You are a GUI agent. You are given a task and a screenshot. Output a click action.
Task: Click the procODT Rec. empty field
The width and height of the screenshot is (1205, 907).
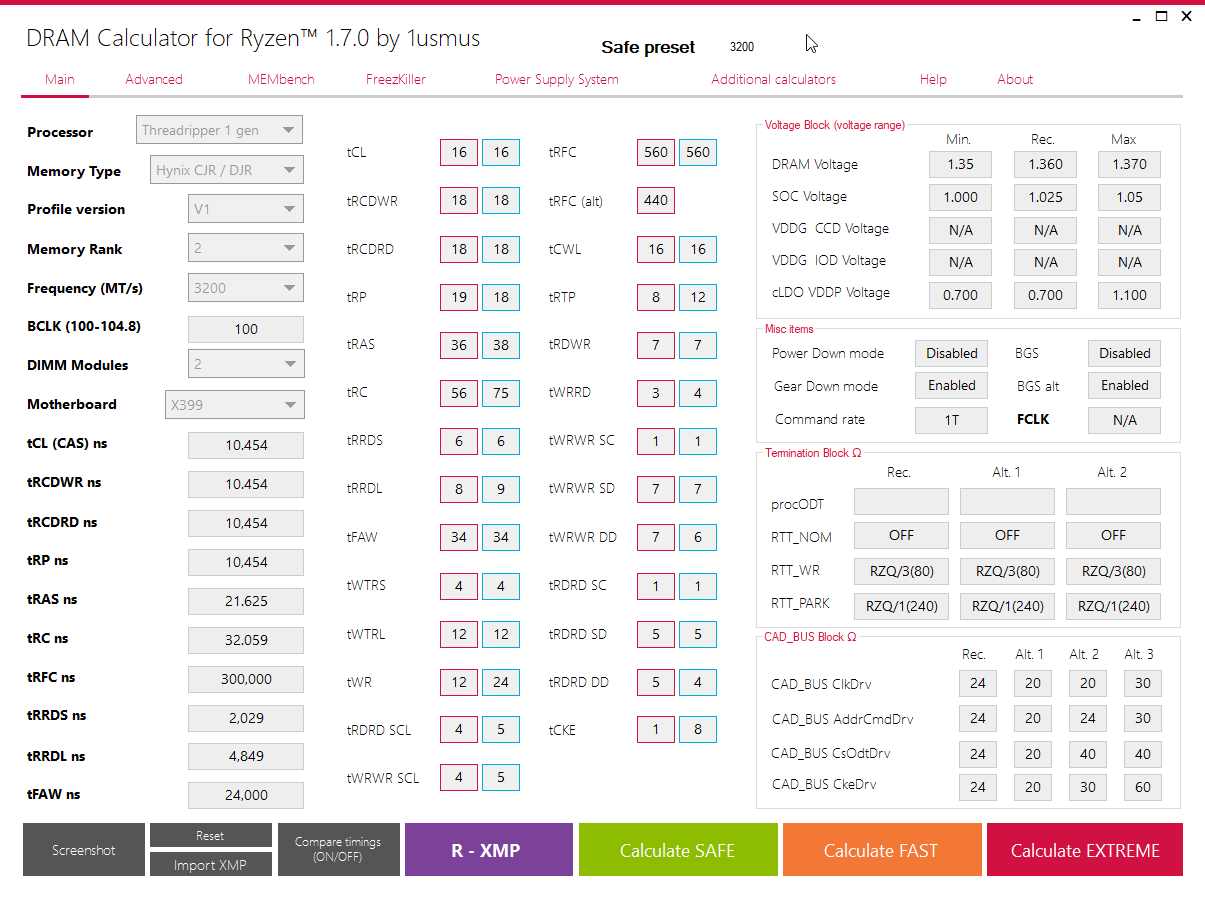click(901, 501)
